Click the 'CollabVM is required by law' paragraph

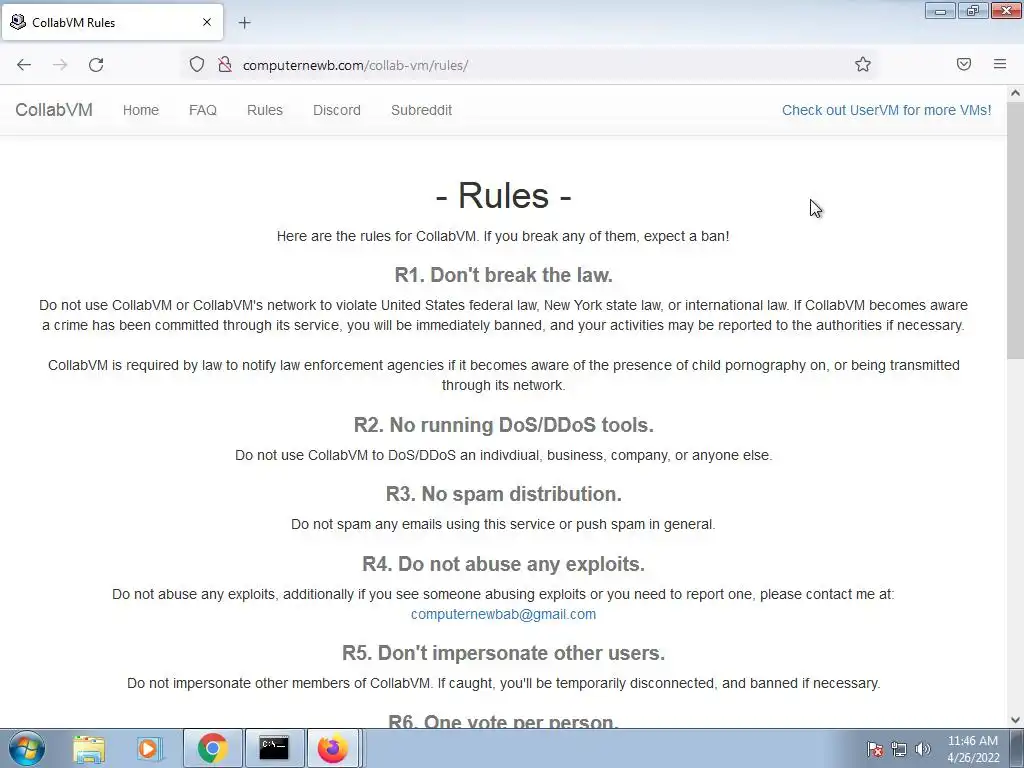click(504, 375)
